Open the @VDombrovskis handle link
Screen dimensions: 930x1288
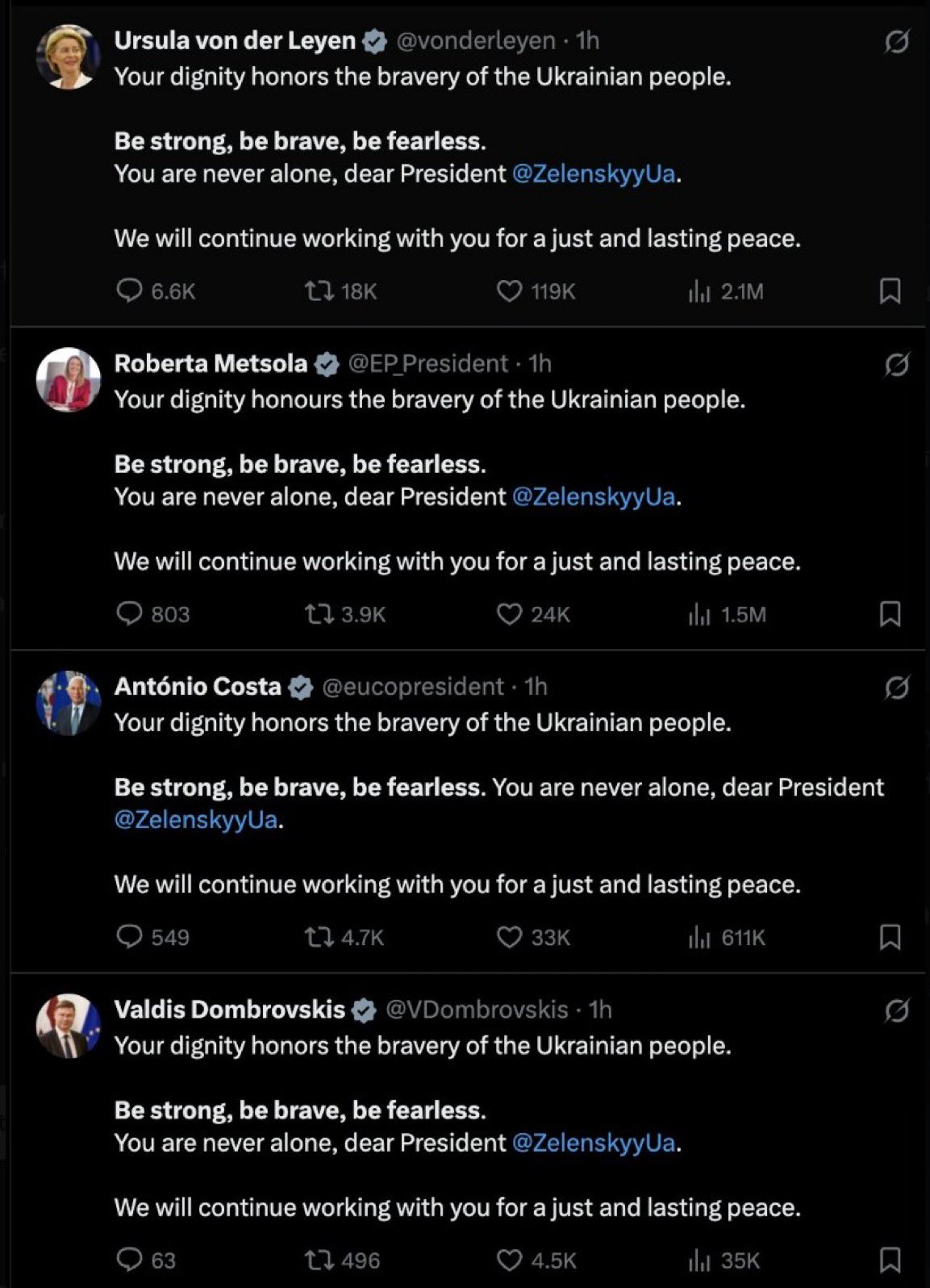point(477,1010)
